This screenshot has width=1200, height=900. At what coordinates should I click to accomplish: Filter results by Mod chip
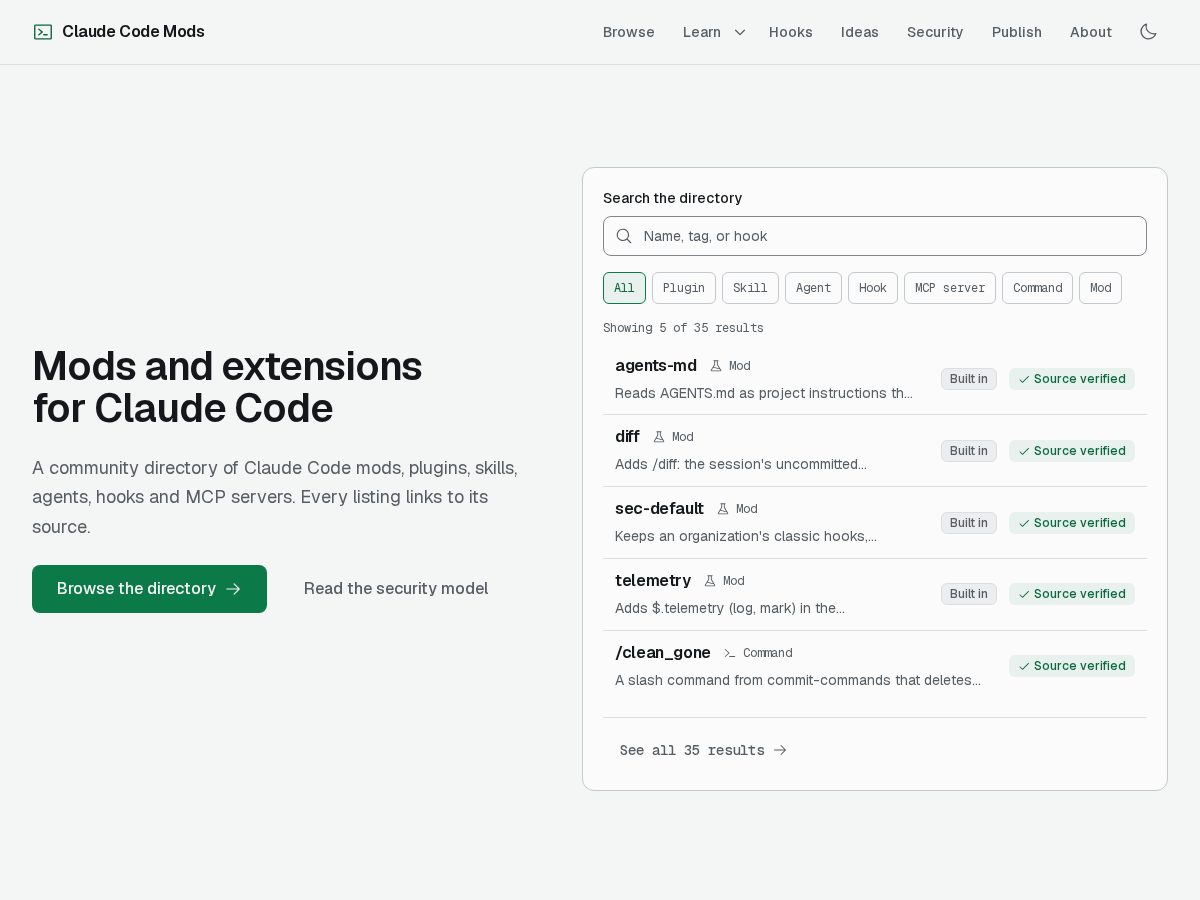(x=1100, y=288)
